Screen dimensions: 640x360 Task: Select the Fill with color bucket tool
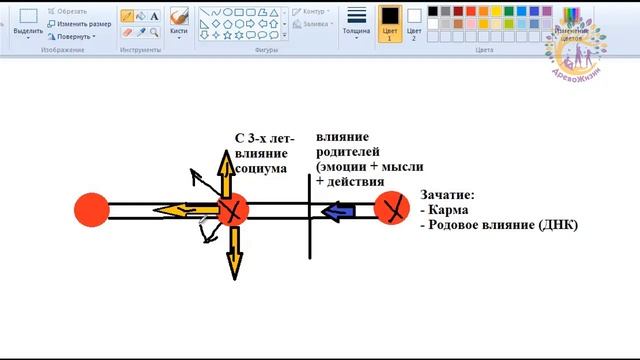(x=140, y=16)
